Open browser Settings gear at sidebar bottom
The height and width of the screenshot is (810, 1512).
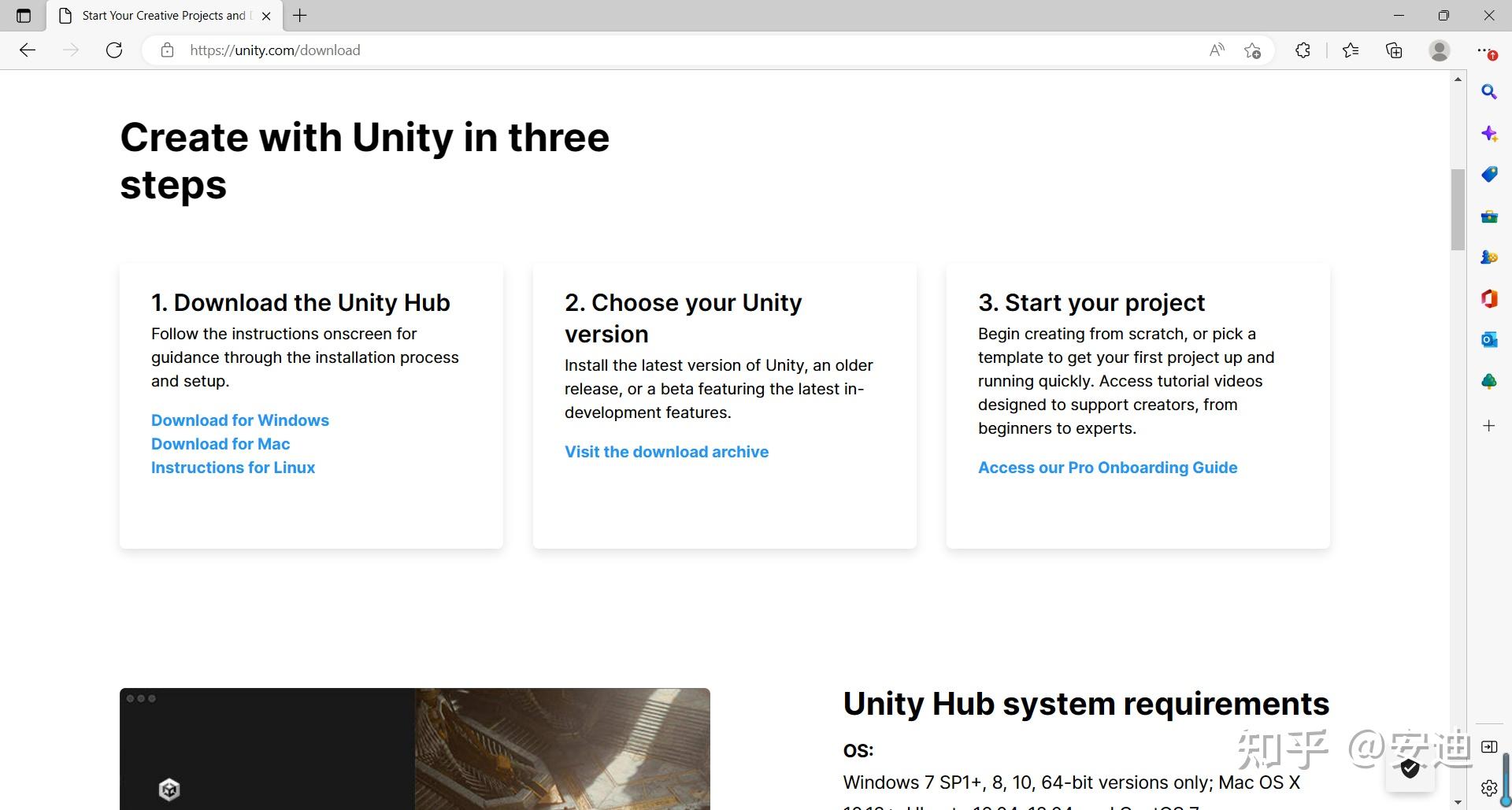(x=1489, y=787)
